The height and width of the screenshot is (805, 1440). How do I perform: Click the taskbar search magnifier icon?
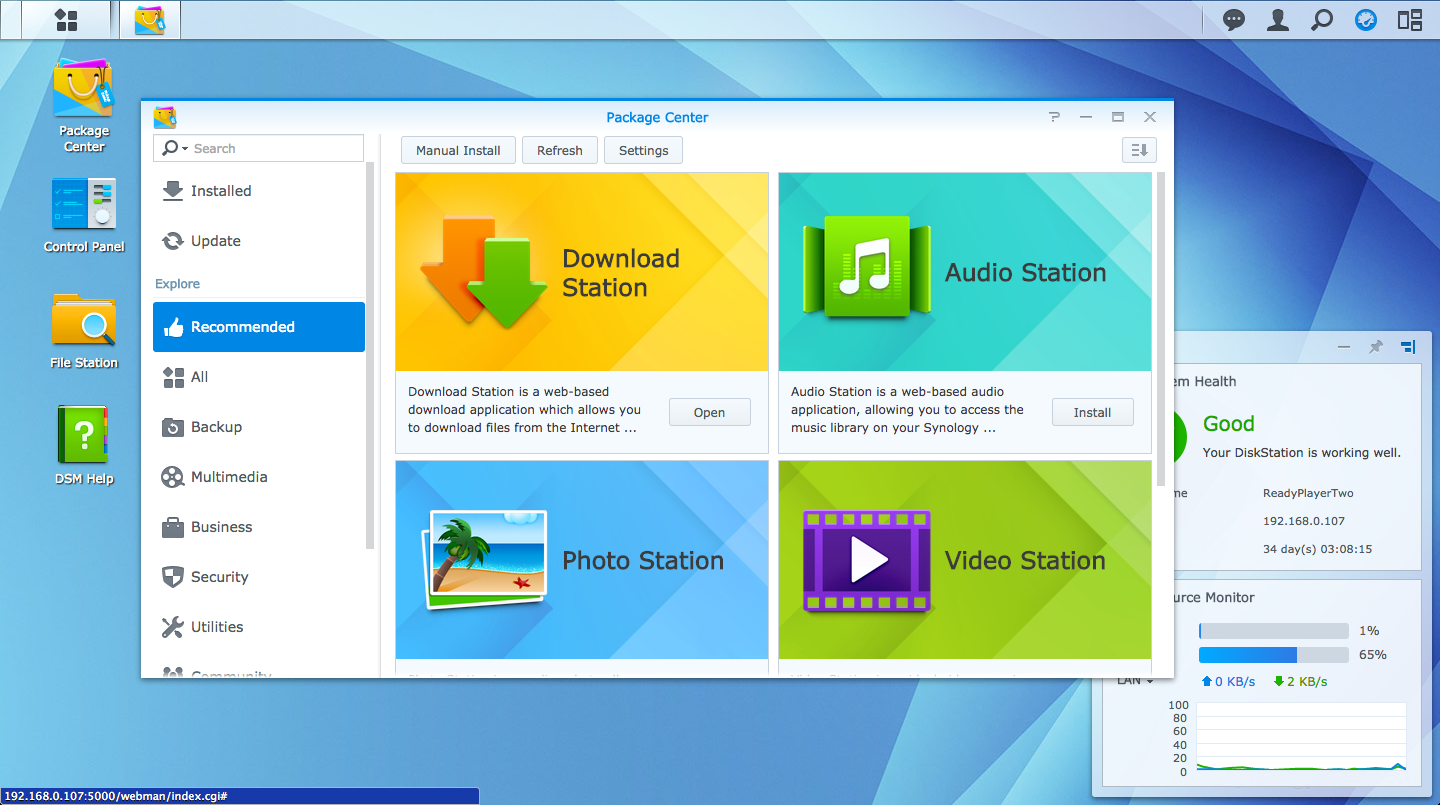1322,20
